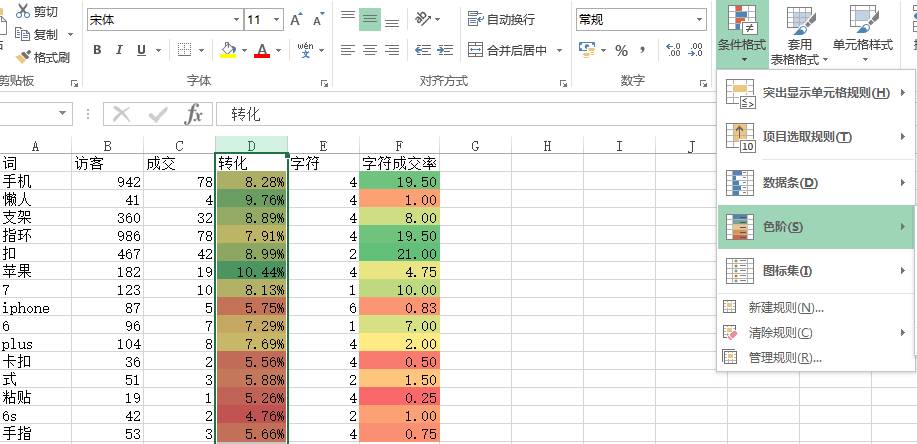Open font size 11 dropdown
The width and height of the screenshot is (917, 444).
277,20
